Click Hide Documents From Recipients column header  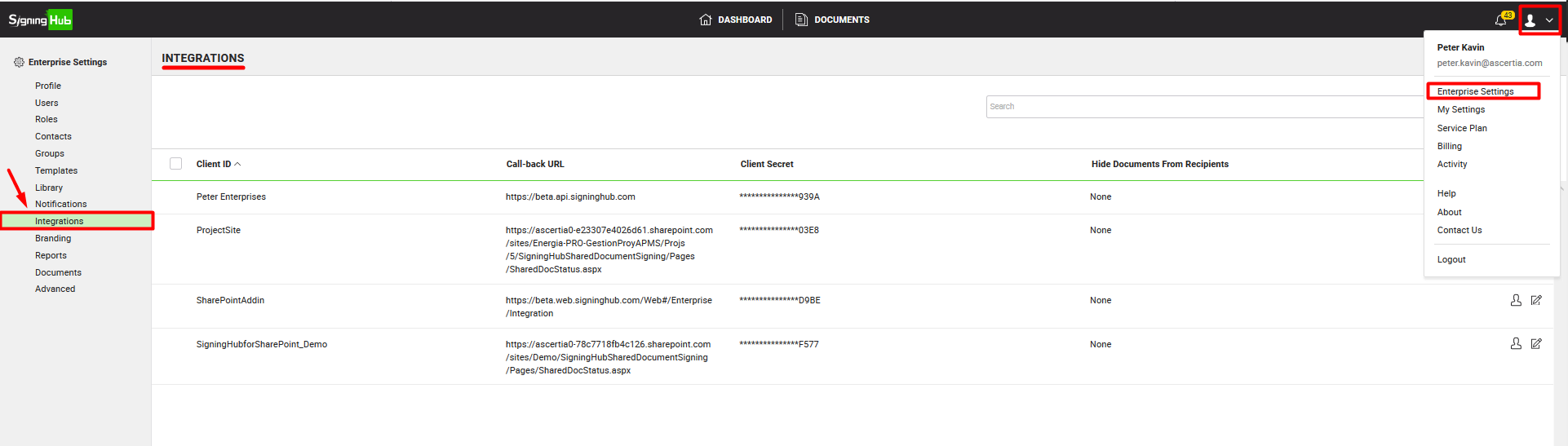coord(1160,164)
